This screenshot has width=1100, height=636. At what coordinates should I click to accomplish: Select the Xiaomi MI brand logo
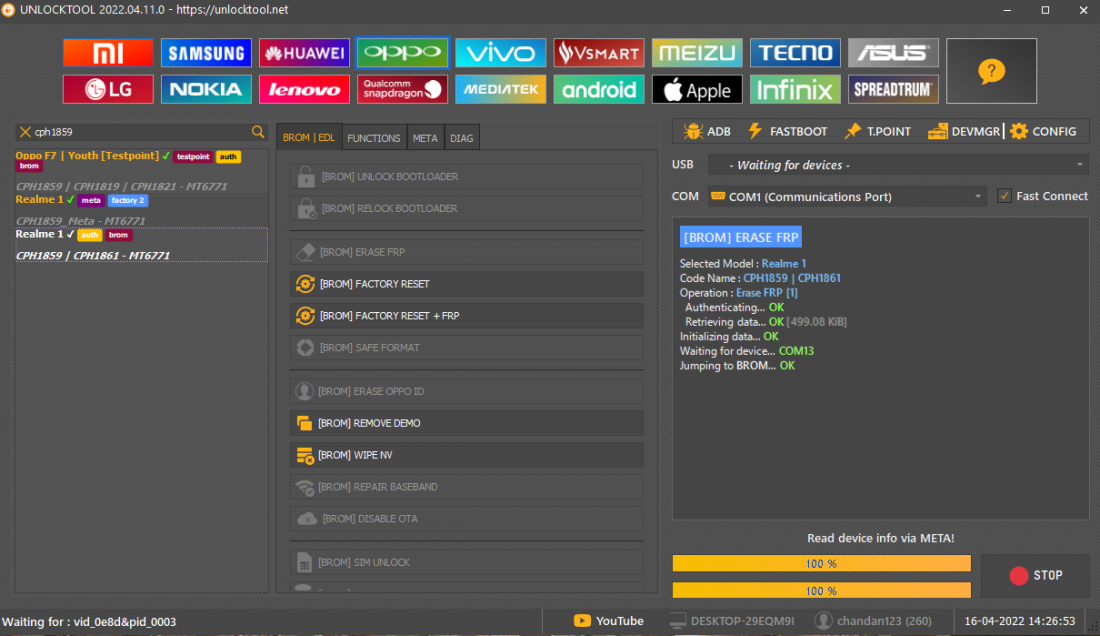[x=108, y=53]
